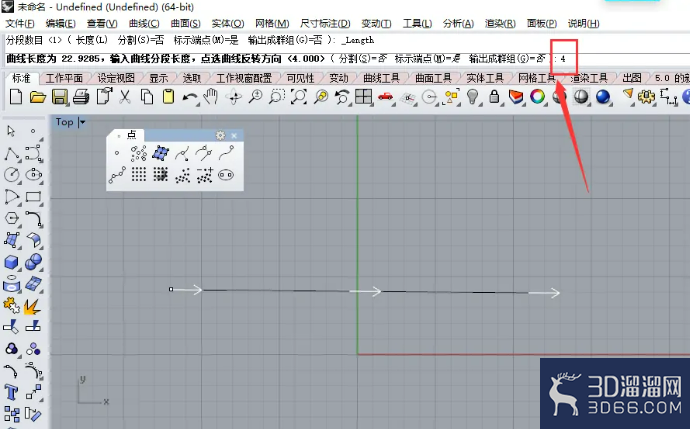This screenshot has height=429, width=690.
Task: Click the Boolean union spheres icon
Action: coord(33,262)
